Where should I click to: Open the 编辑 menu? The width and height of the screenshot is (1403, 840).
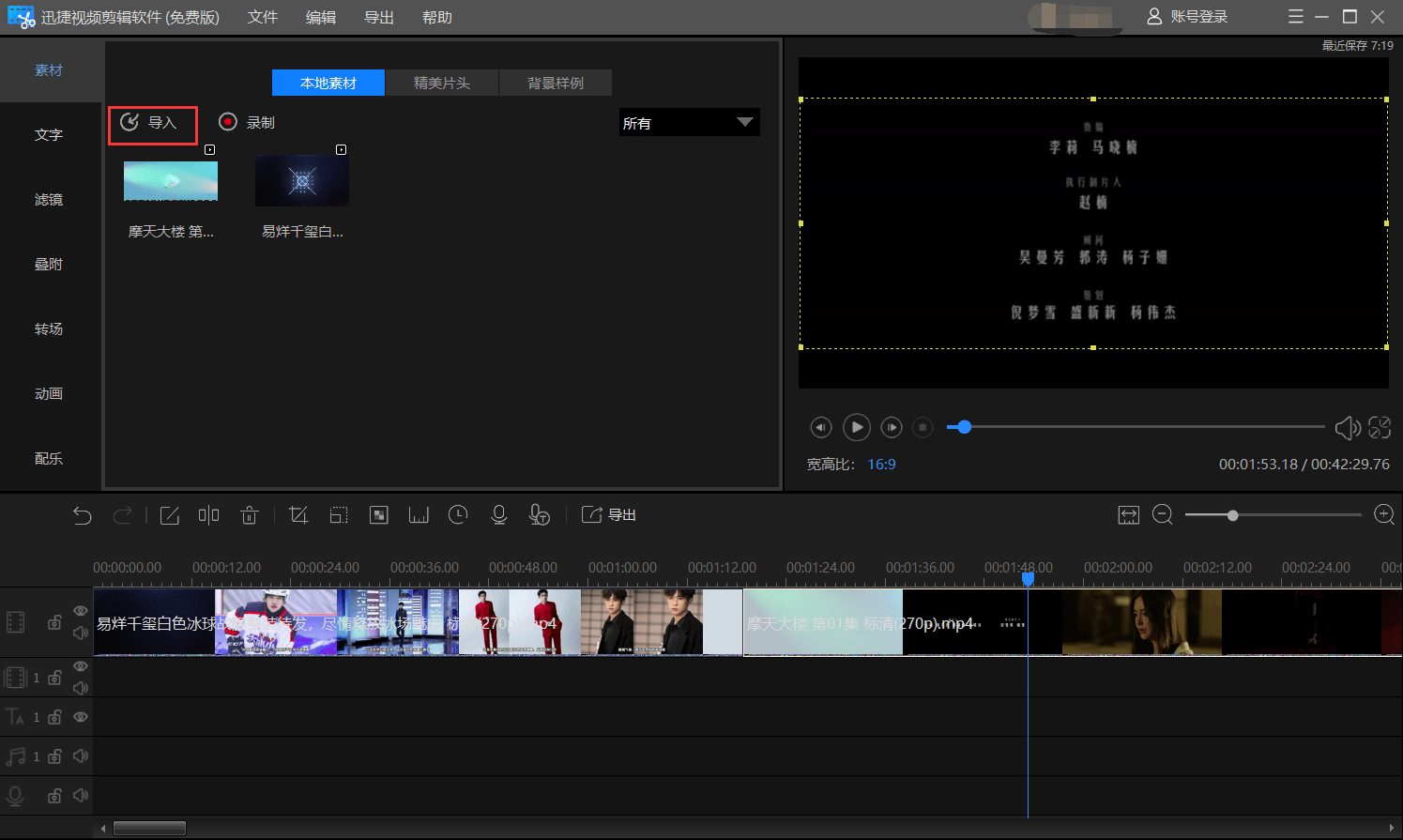click(321, 17)
